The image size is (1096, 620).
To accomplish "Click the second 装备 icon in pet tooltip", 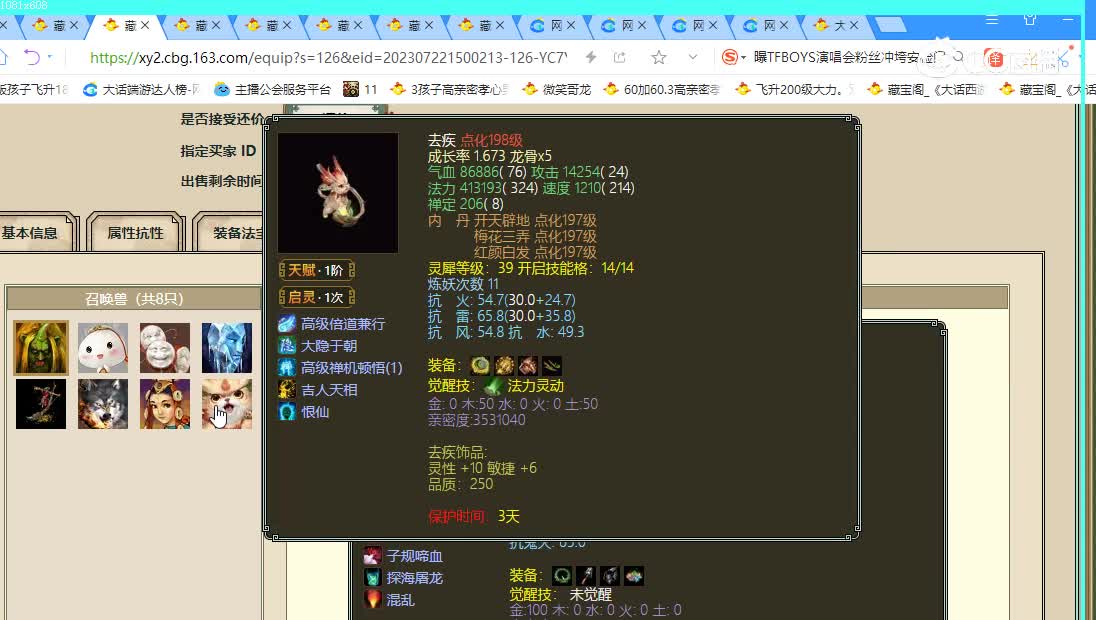I will coord(504,365).
